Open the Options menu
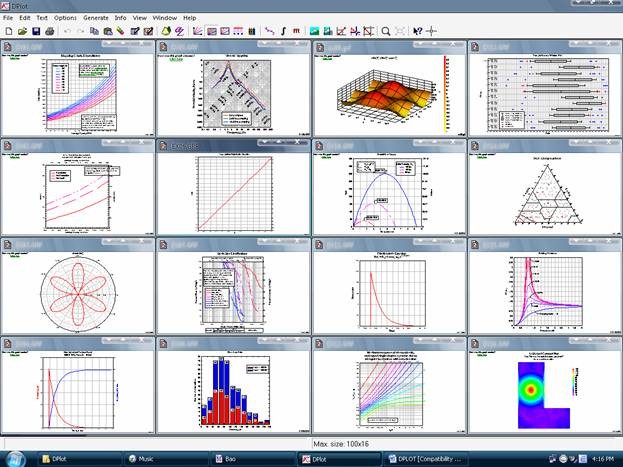Image resolution: width=623 pixels, height=467 pixels. (65, 18)
